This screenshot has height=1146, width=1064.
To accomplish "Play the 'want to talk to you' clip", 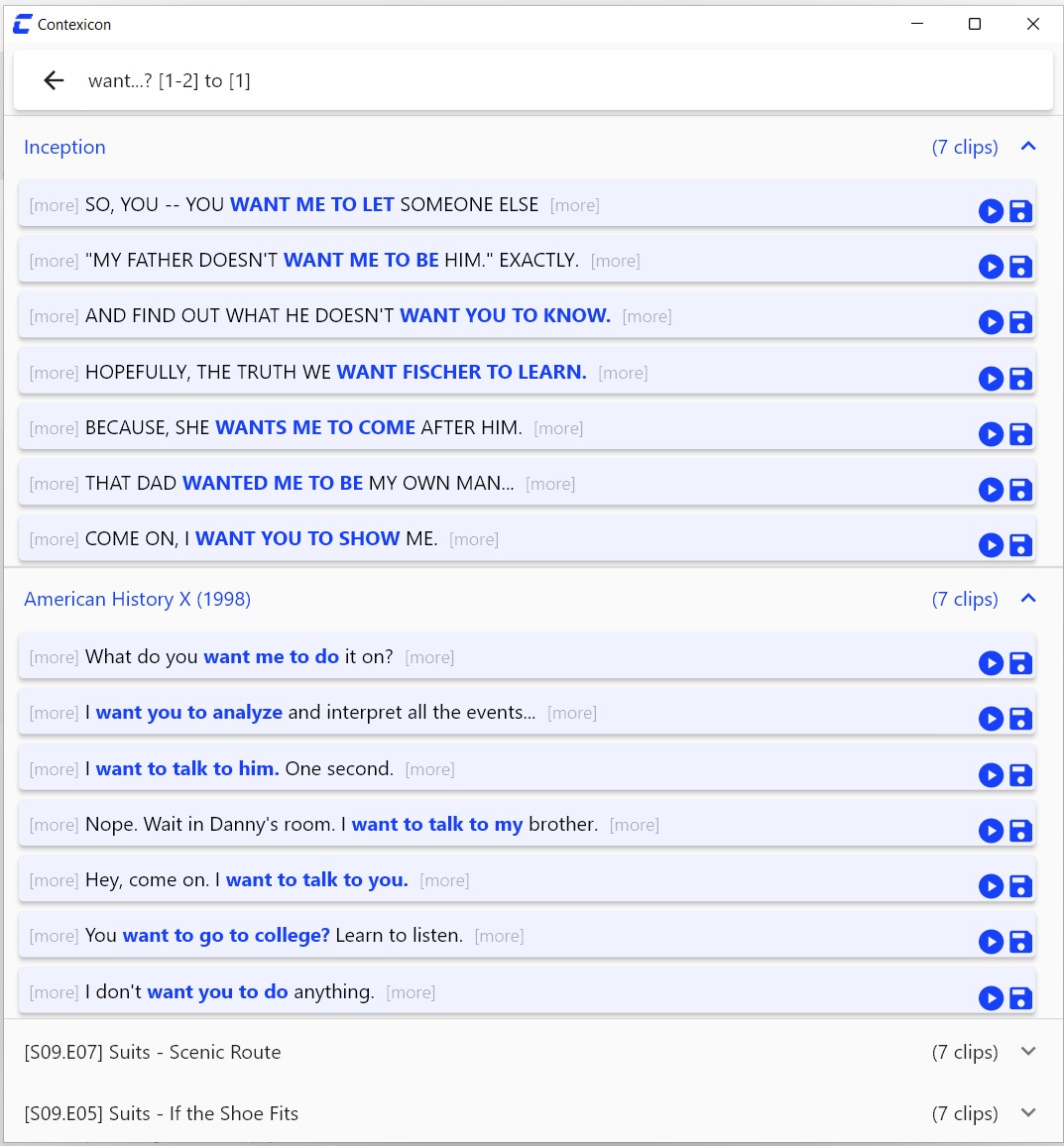I will pyautogui.click(x=991, y=886).
